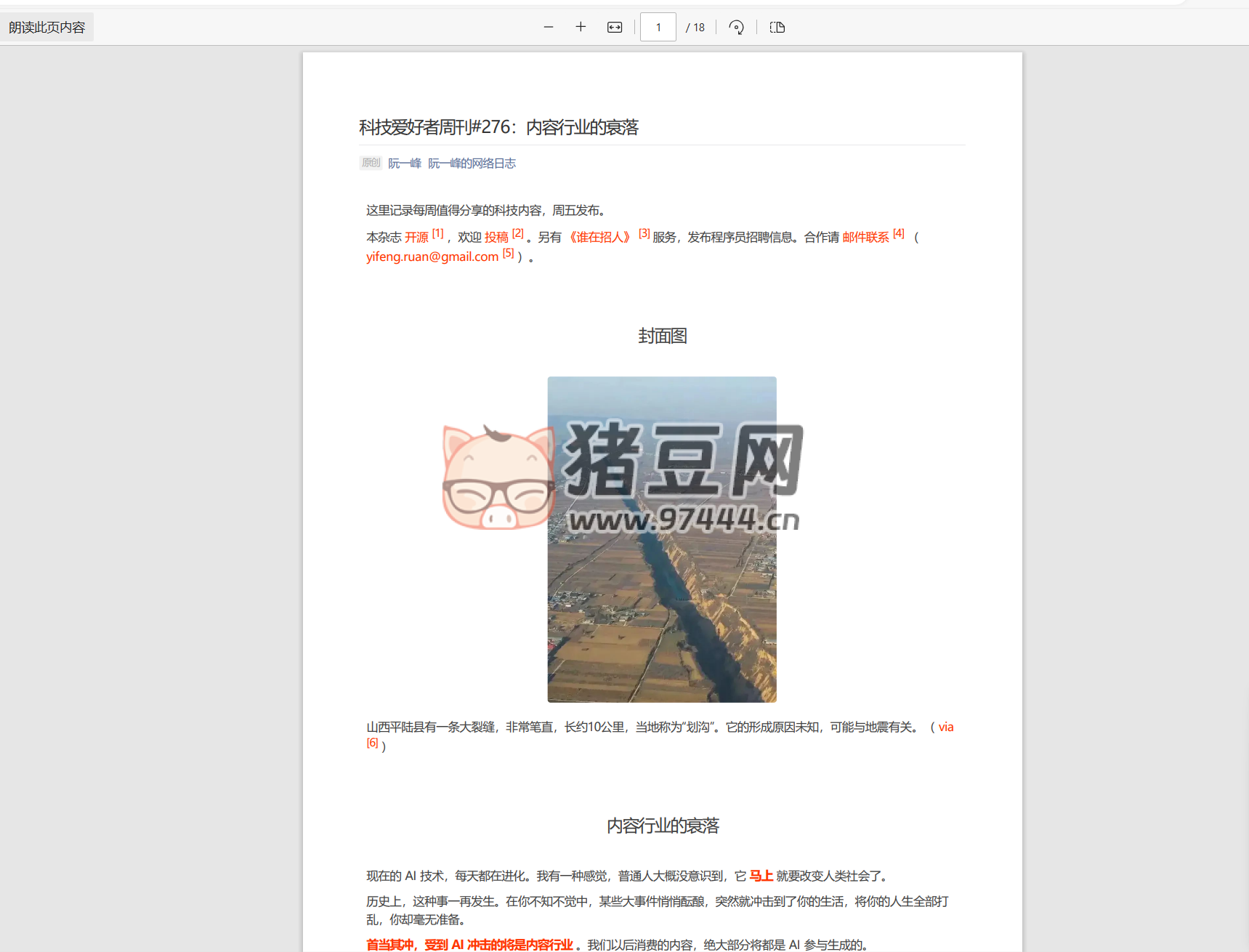
Task: Open the 《谁在招人》 link
Action: pos(599,238)
